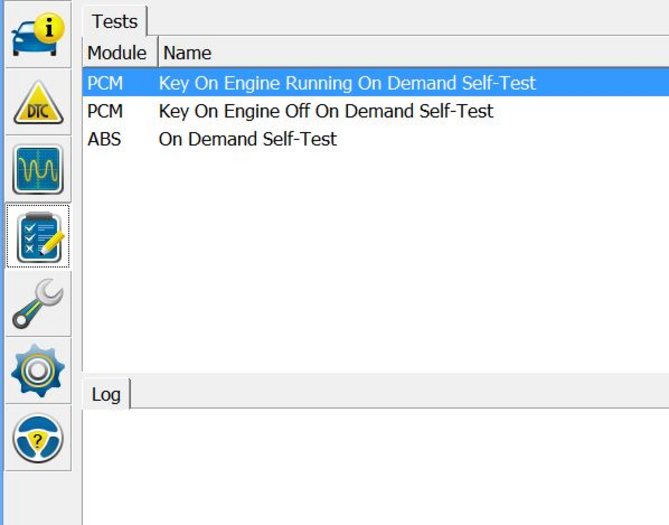Open the vehicle information icon
This screenshot has height=525, width=669.
point(38,35)
